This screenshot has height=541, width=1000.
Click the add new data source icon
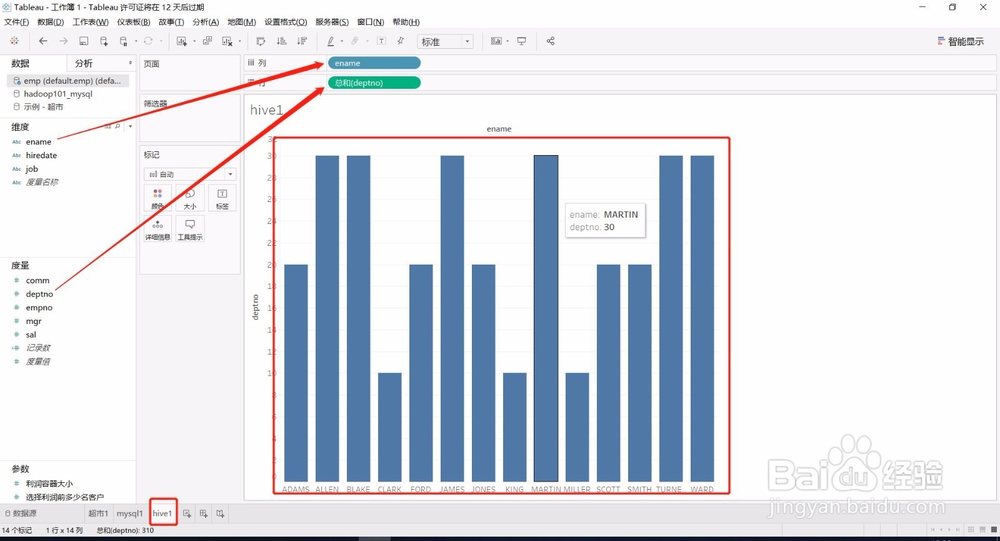pos(104,41)
